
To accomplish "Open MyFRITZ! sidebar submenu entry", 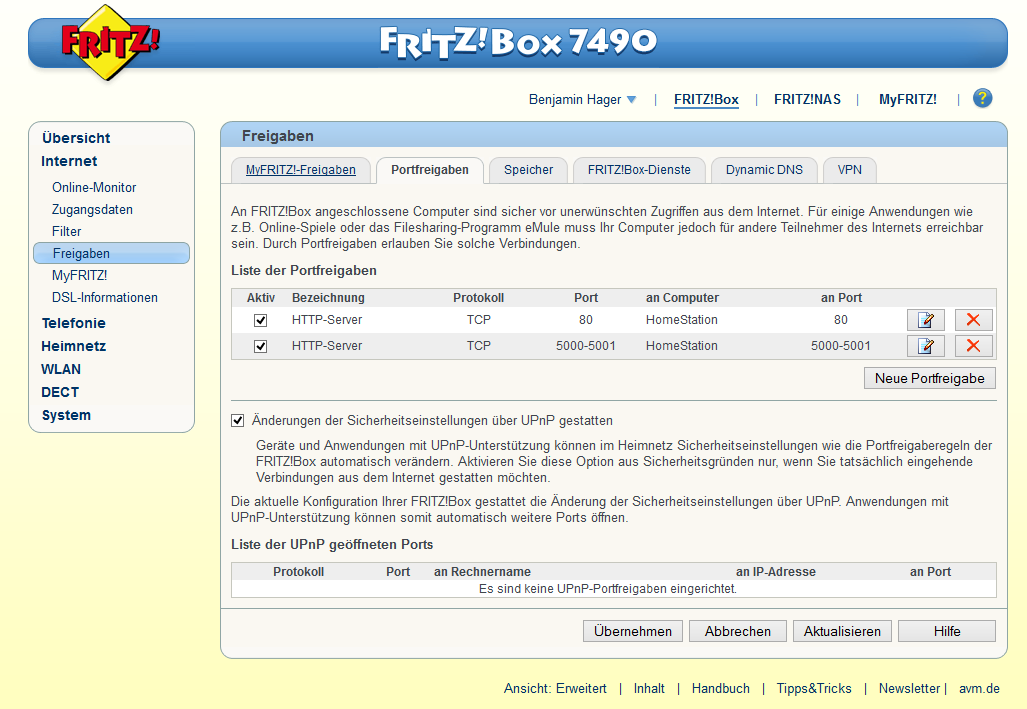I will [x=79, y=276].
